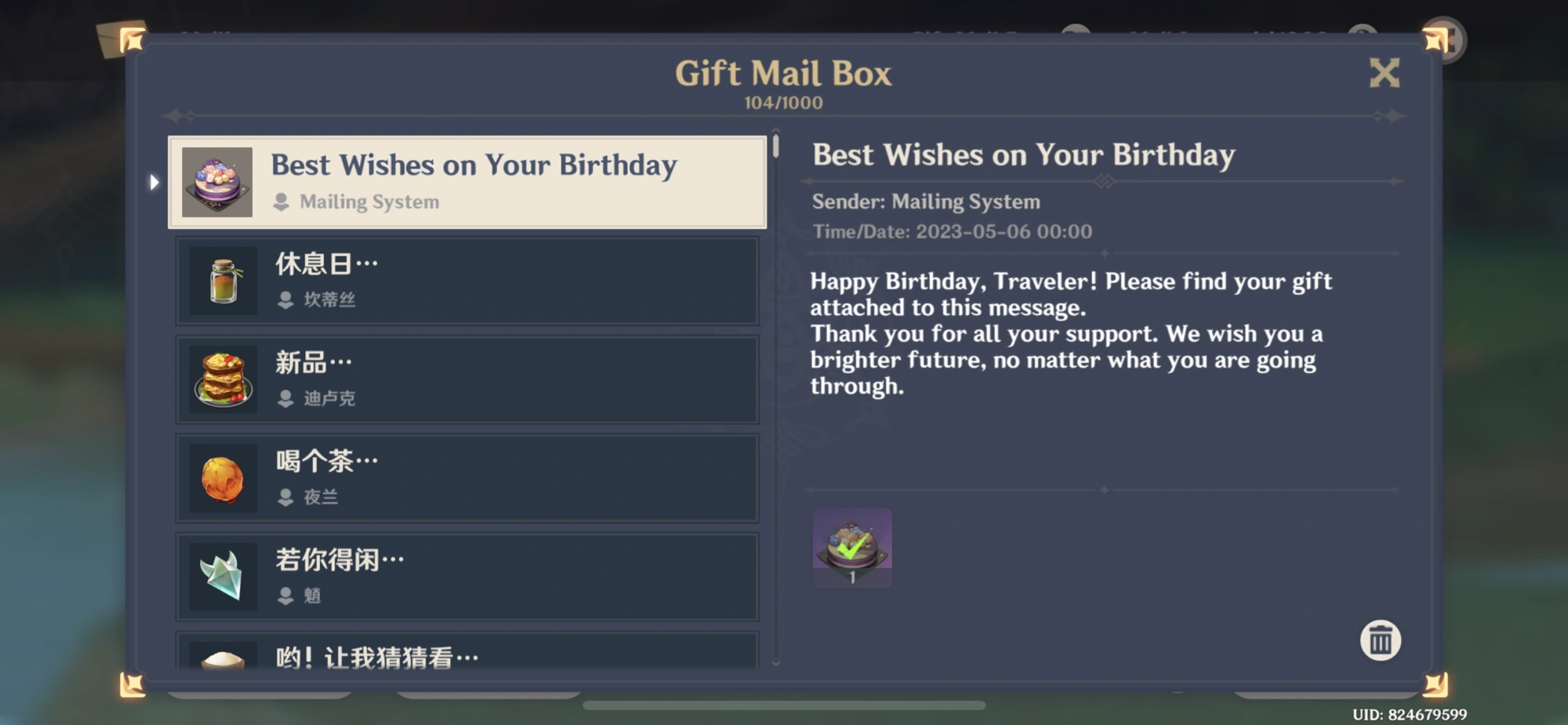Click the scroll-up arrow above mail list

(x=775, y=131)
